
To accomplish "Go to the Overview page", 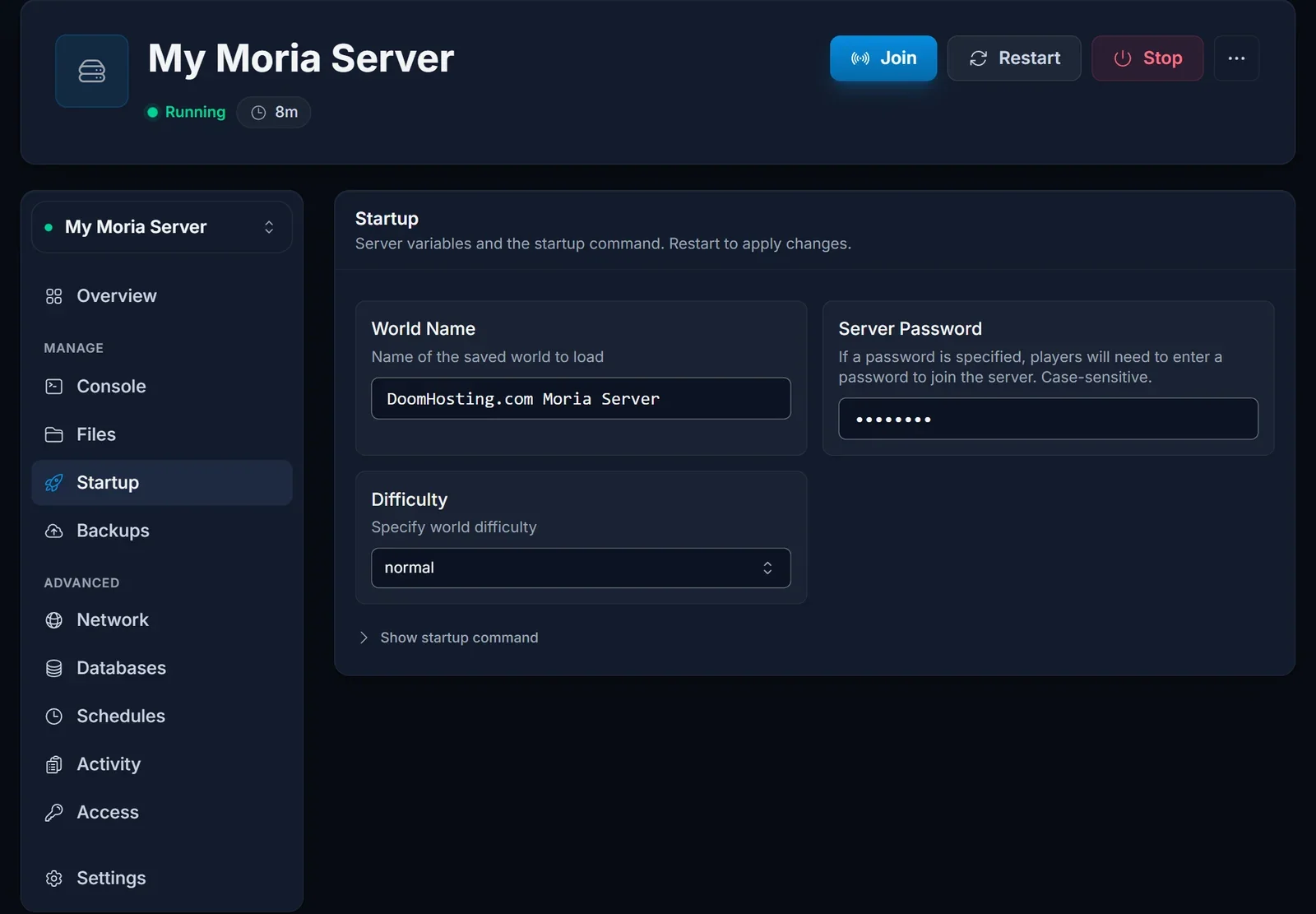I will point(162,296).
